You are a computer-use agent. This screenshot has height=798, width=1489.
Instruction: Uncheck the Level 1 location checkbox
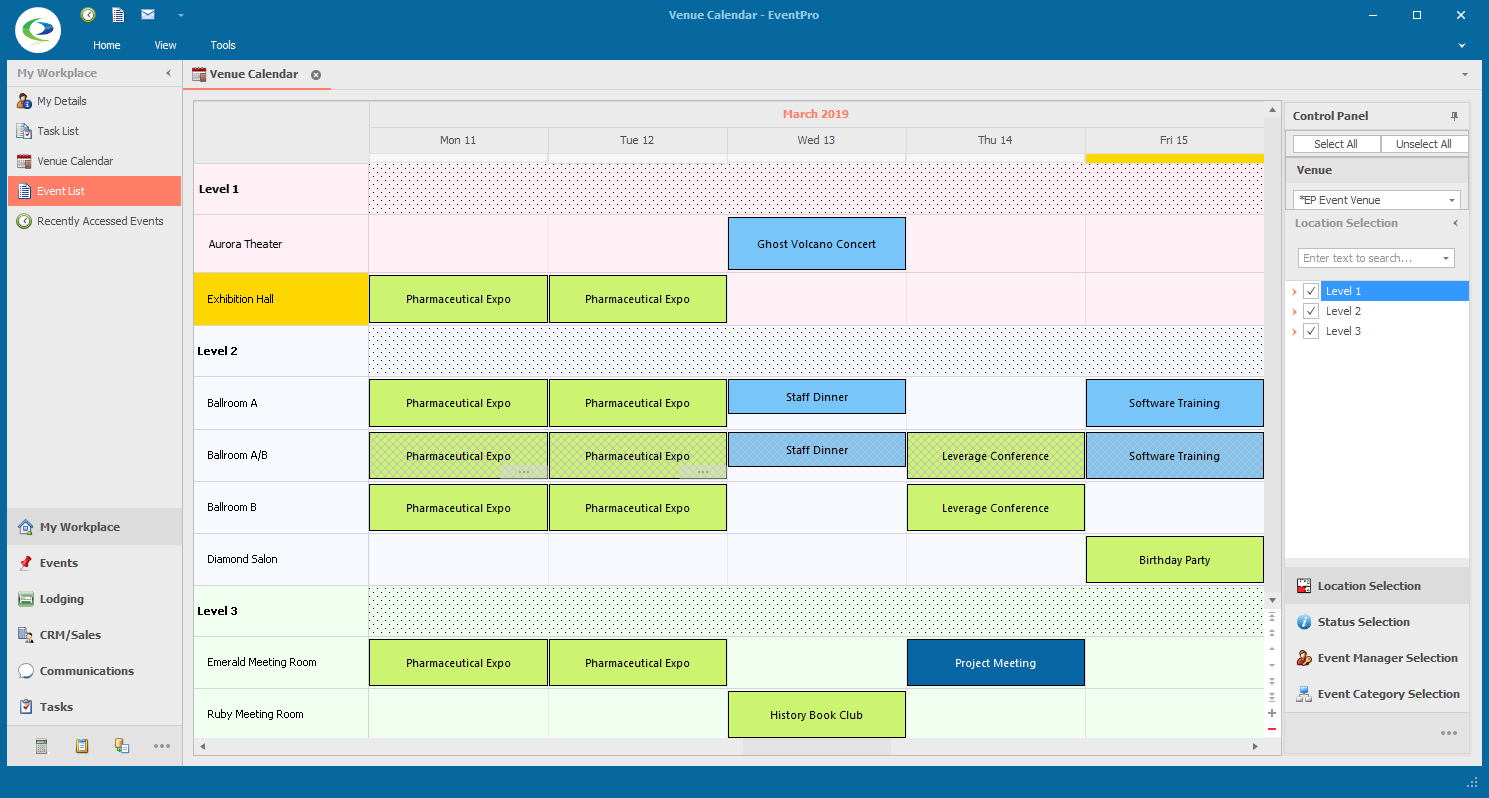coord(1311,291)
